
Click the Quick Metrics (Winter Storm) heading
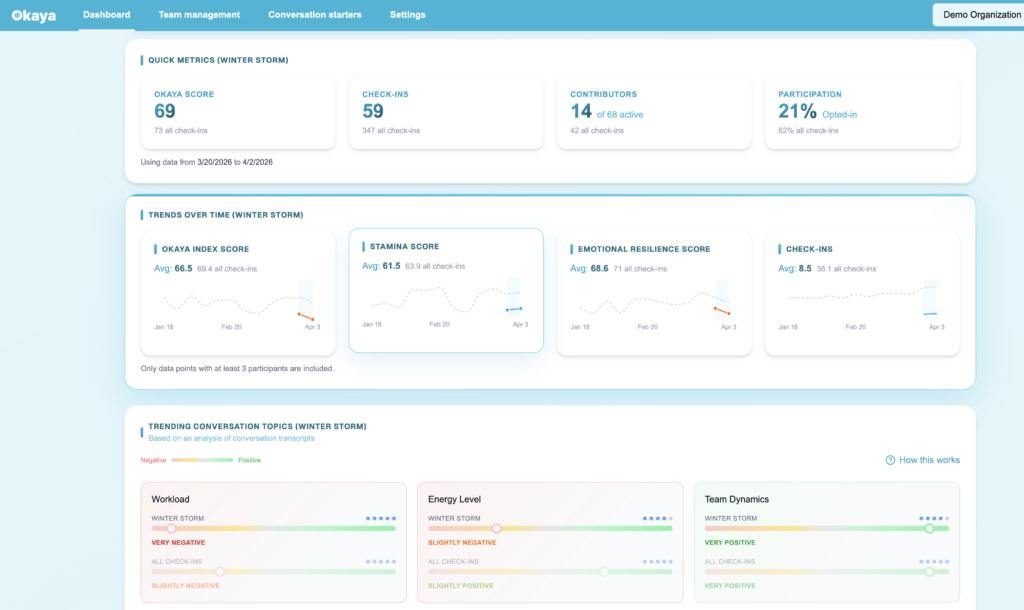click(x=218, y=60)
